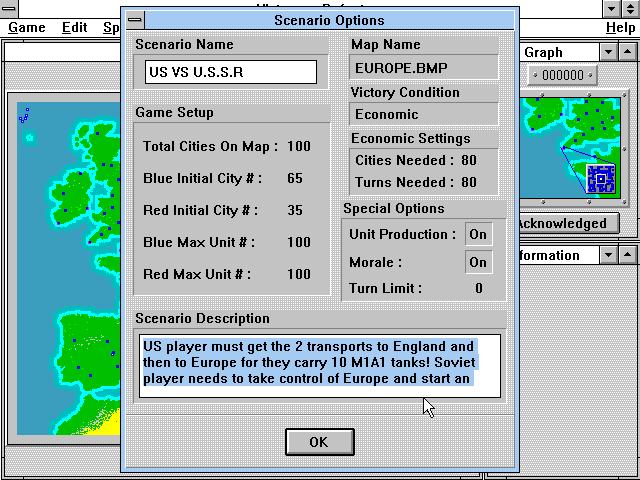Open Scenario Options dialog system menu box
The image size is (640, 480).
click(x=135, y=20)
